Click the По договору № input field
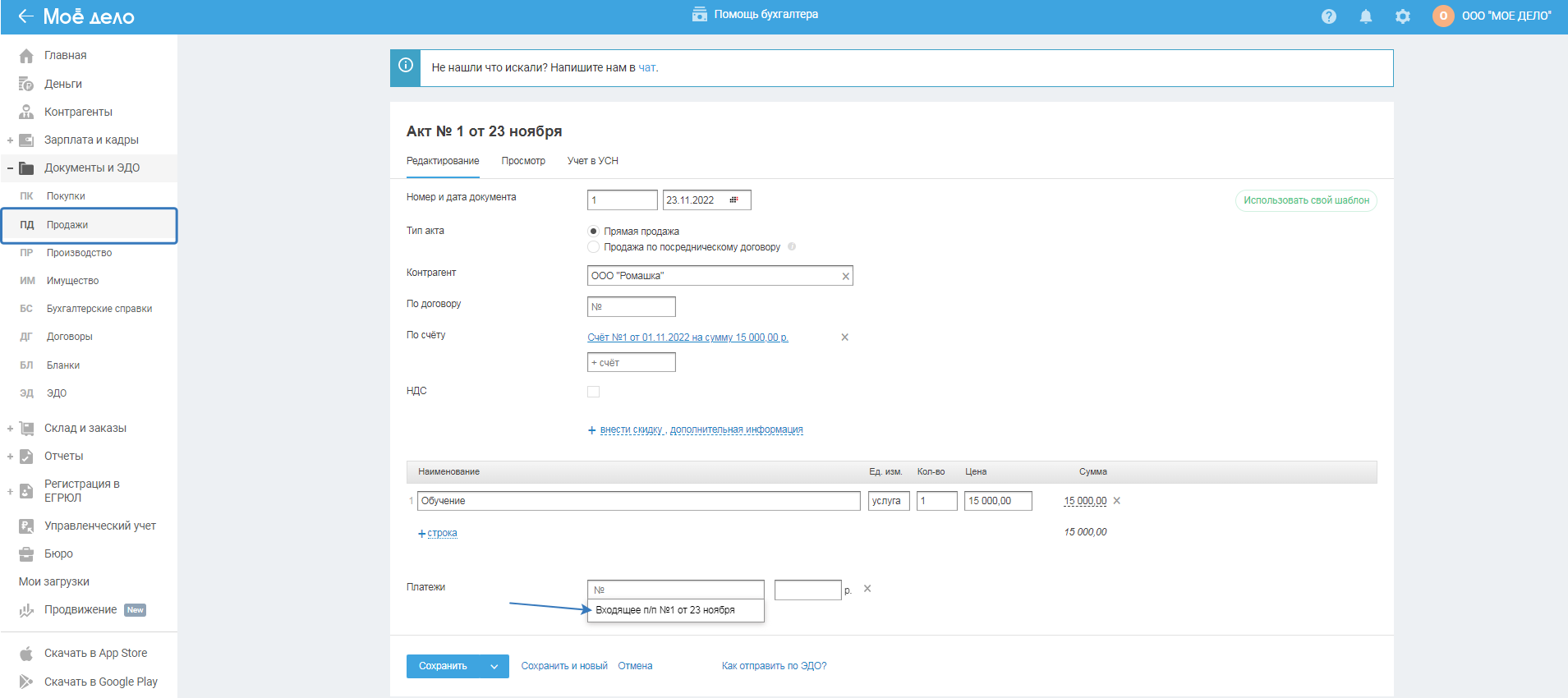 [x=632, y=307]
